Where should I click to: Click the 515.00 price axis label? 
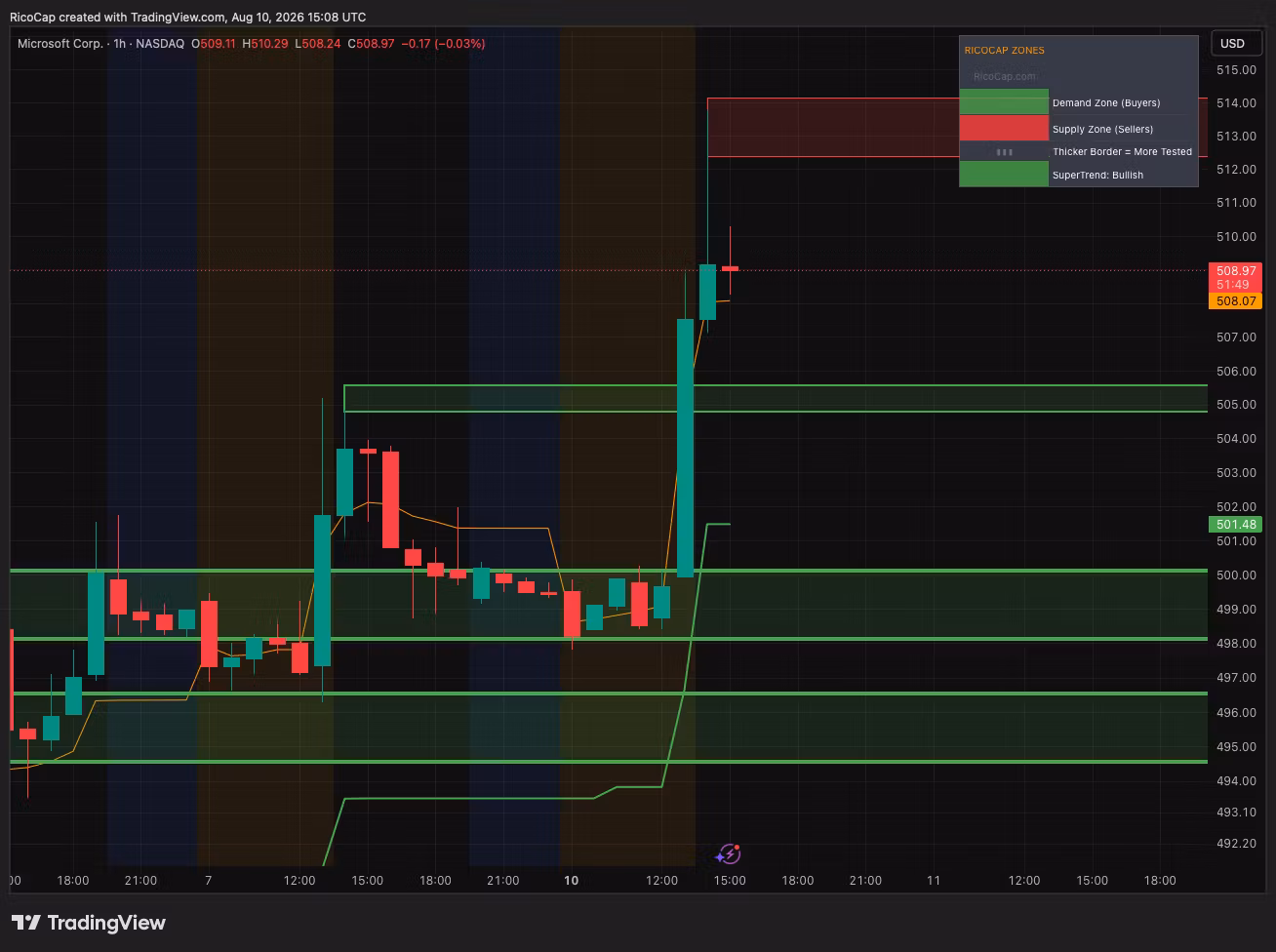click(1236, 70)
